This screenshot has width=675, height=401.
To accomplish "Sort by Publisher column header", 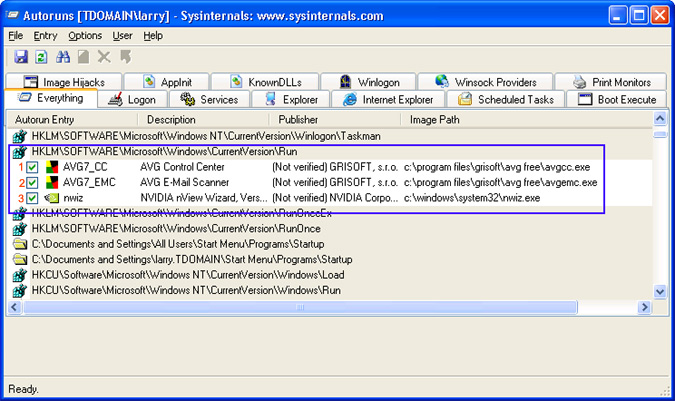I will (334, 120).
